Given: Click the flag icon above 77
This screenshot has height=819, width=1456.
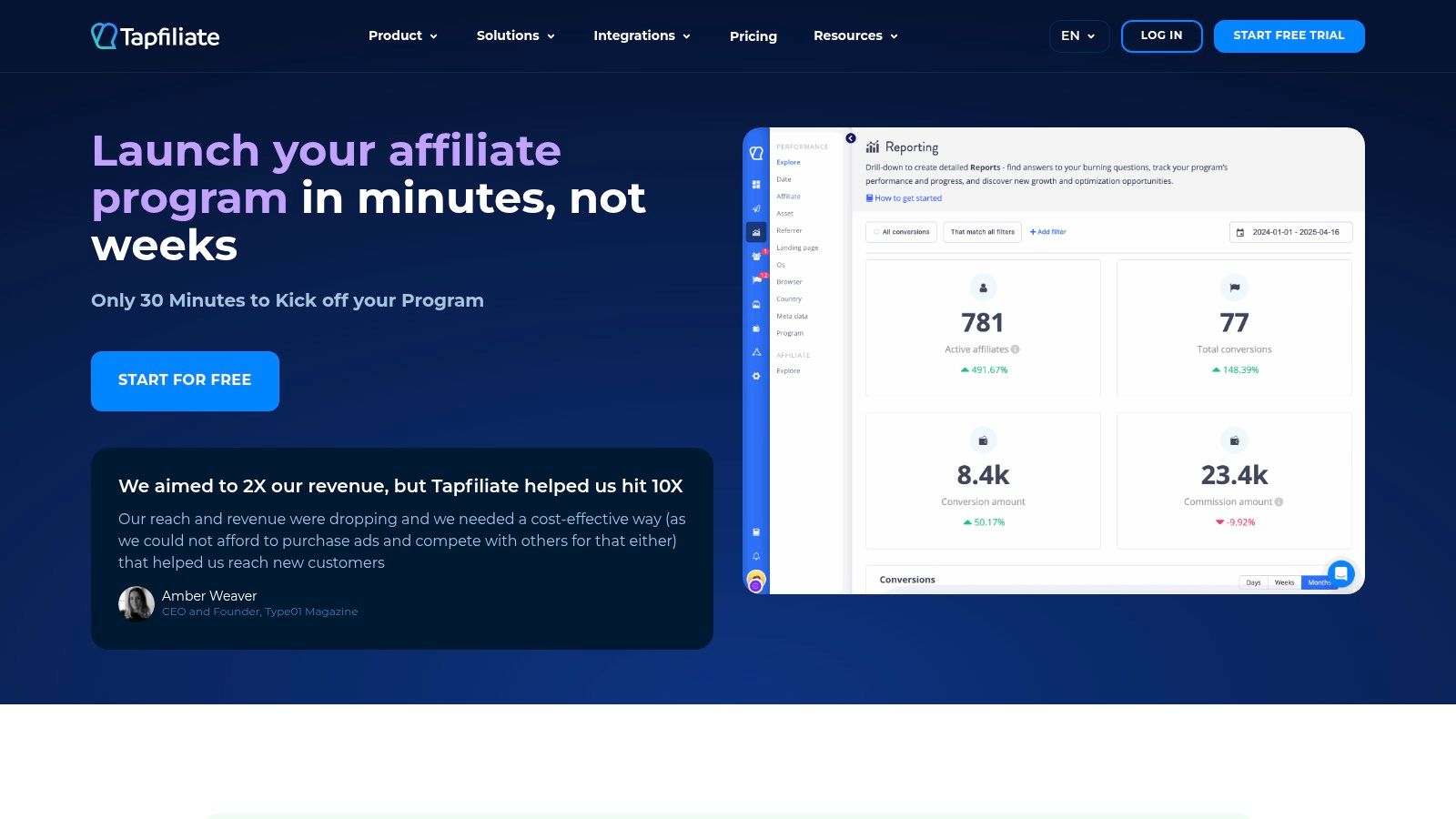Looking at the screenshot, I should point(1234,288).
